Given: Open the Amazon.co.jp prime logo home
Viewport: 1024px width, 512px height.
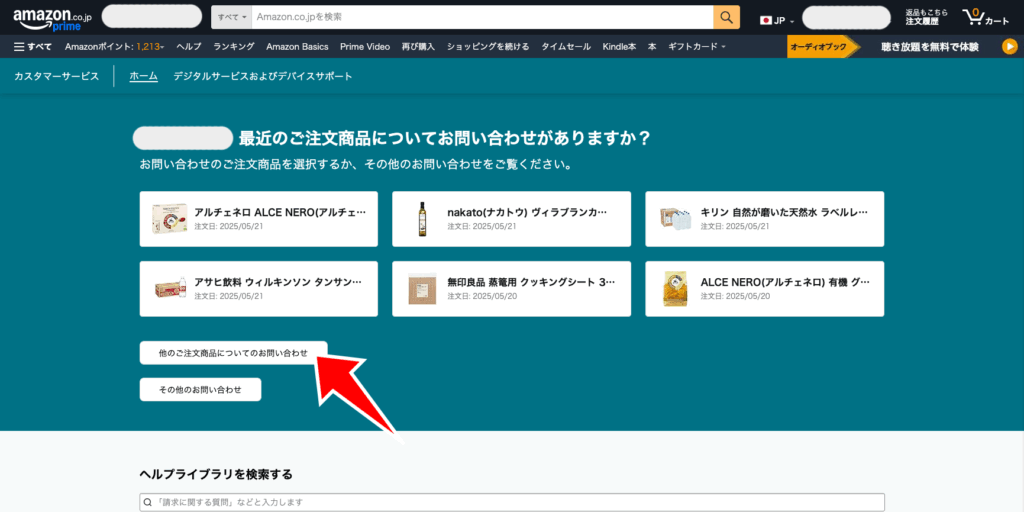Looking at the screenshot, I should (x=52, y=19).
